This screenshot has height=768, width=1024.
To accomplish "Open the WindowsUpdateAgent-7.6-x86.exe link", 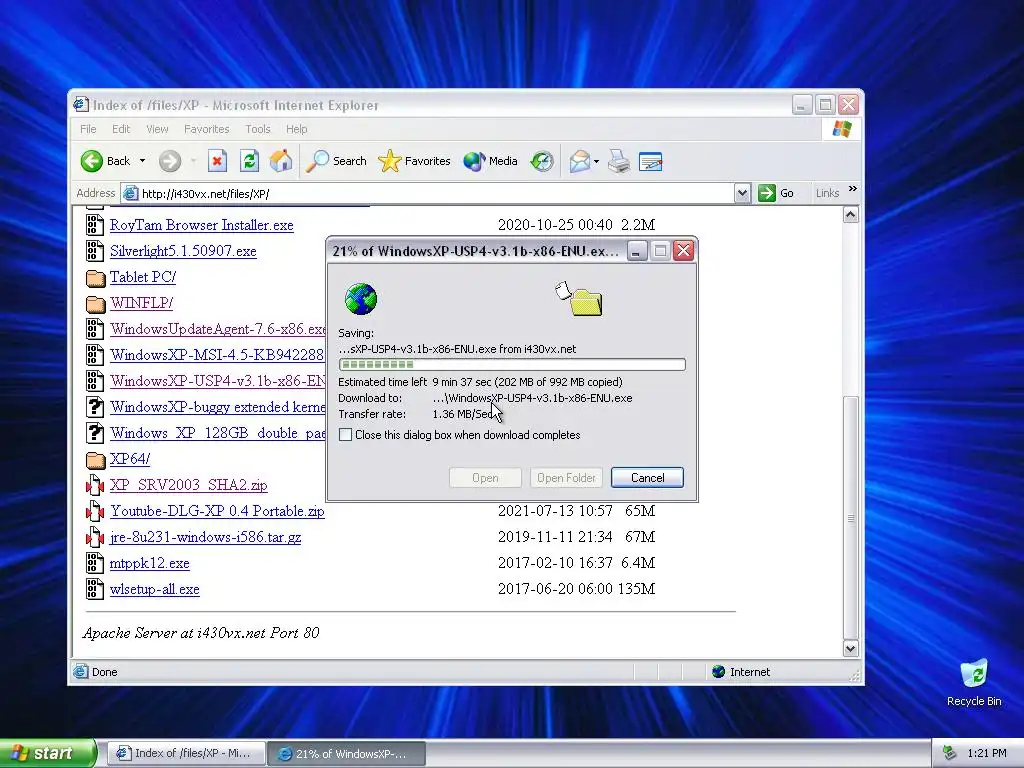I will tap(217, 329).
